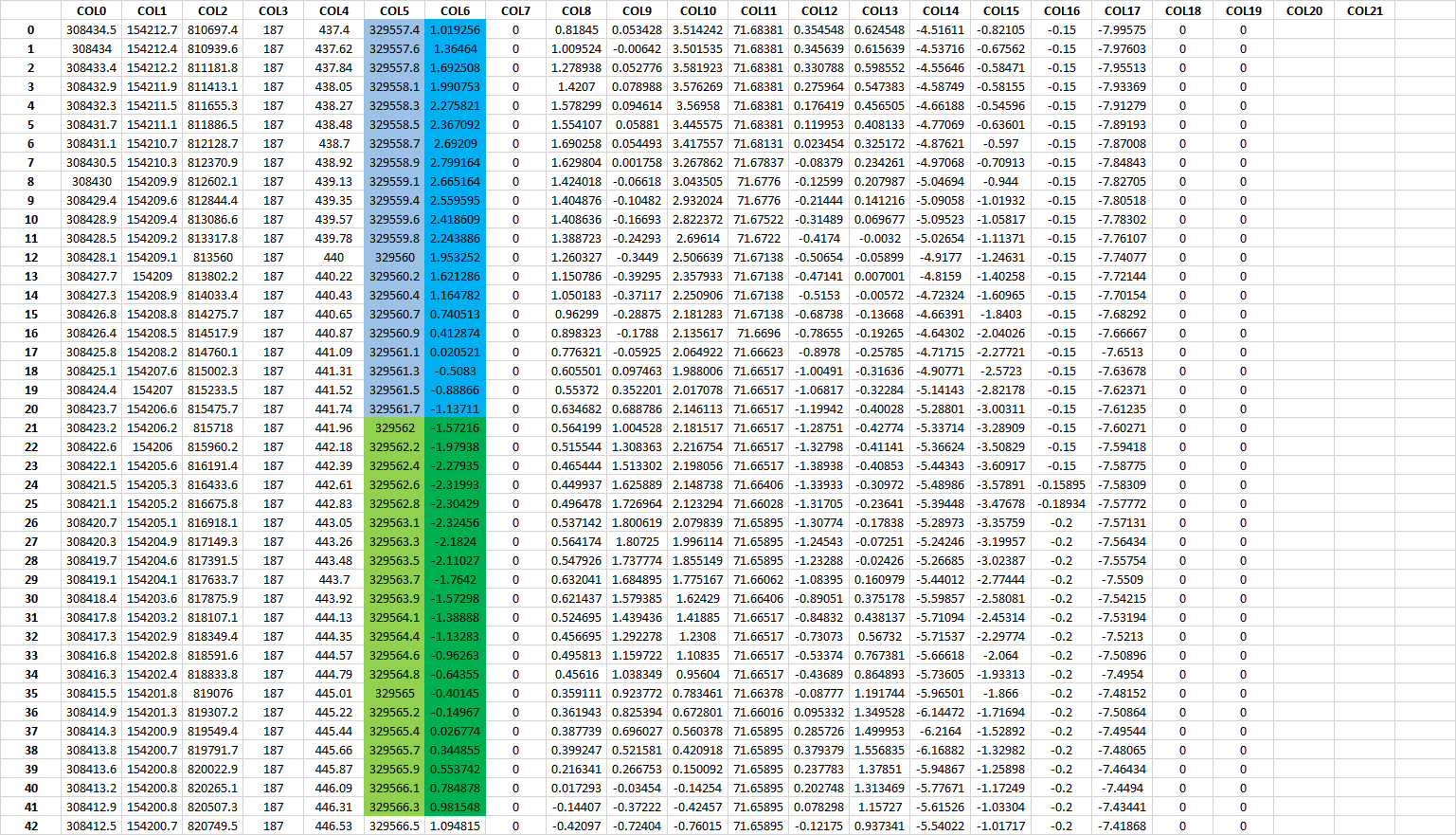The image size is (1456, 835).
Task: Click the COL18 column header
Action: (x=1182, y=10)
